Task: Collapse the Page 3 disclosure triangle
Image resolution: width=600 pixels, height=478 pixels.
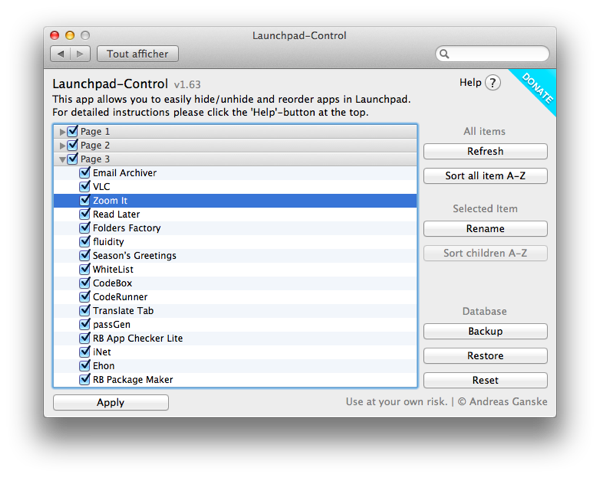Action: (63, 159)
